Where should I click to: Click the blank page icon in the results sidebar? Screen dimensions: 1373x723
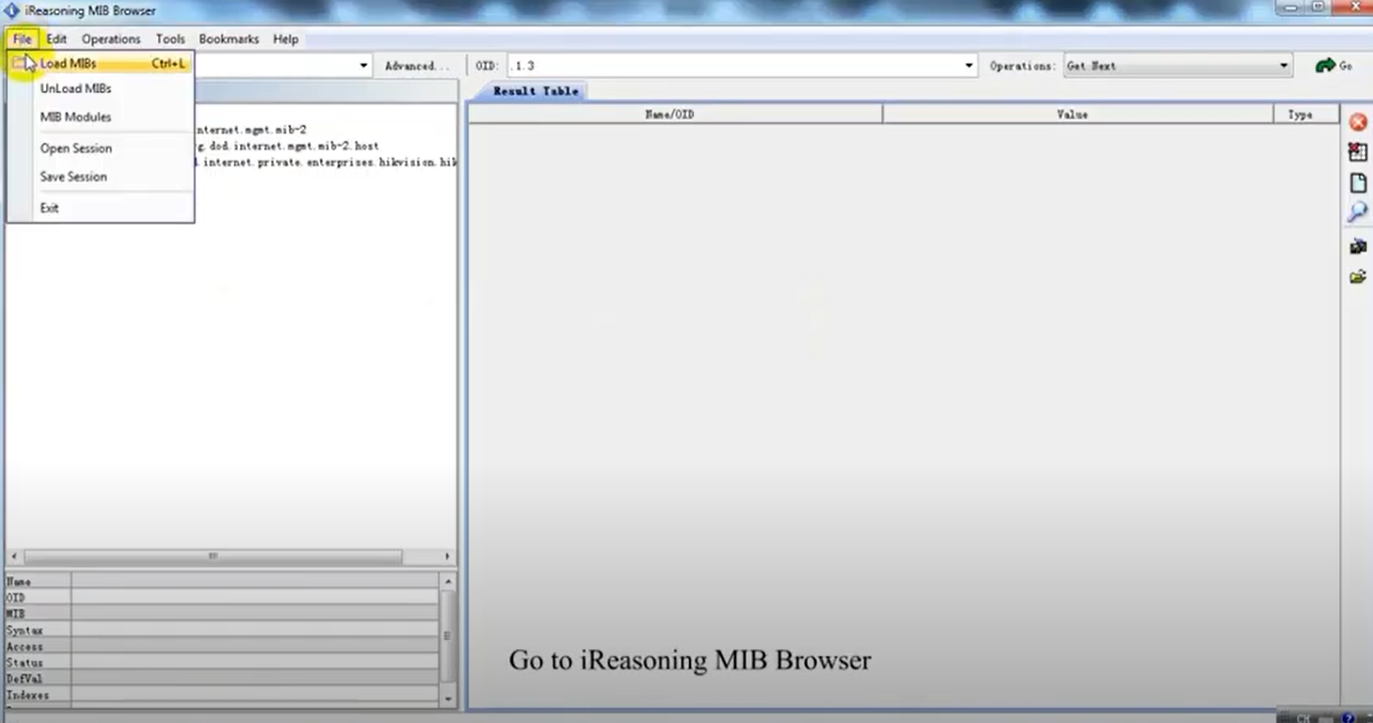click(x=1358, y=183)
